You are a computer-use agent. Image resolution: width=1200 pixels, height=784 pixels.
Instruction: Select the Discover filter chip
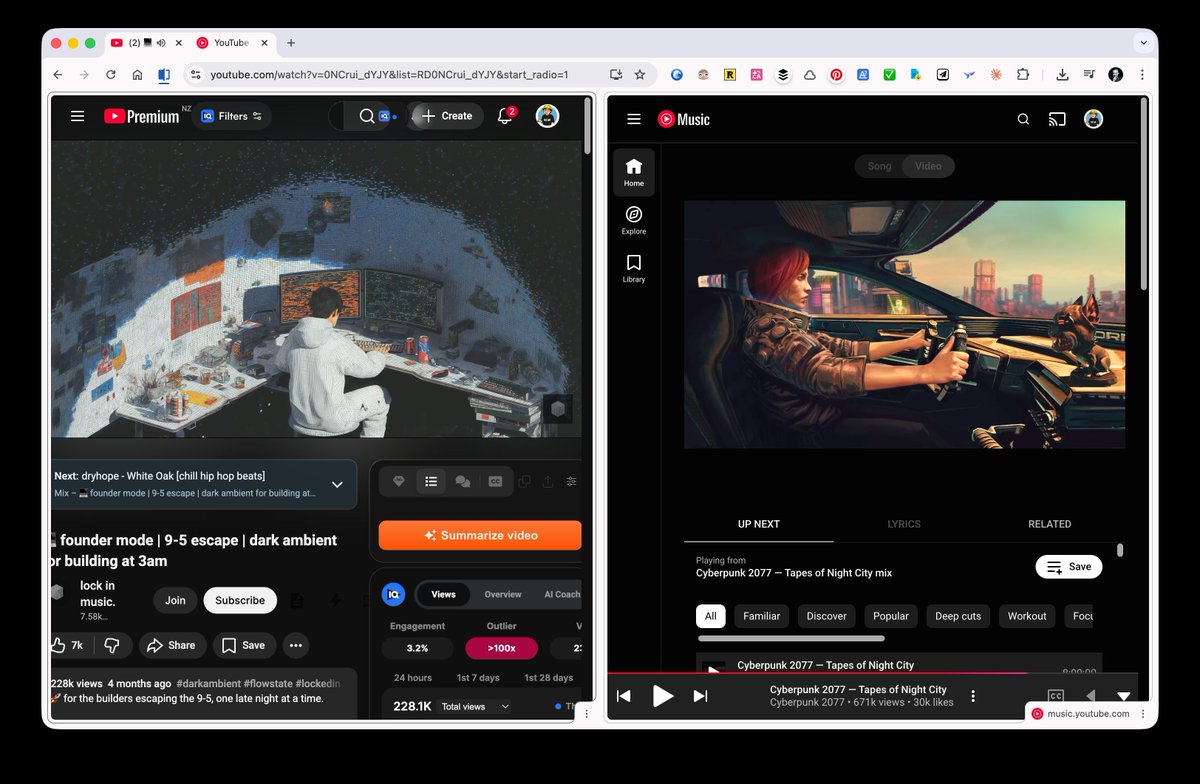(826, 616)
